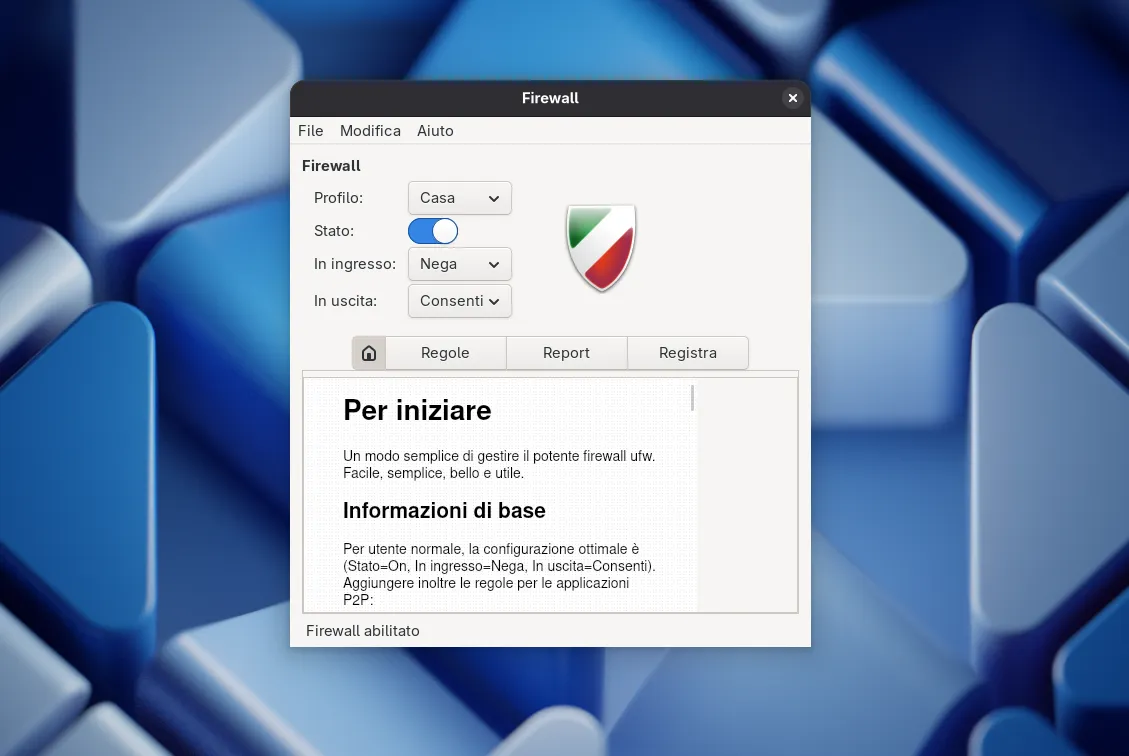Open the Profilo dropdown showing Casa
1129x756 pixels.
(459, 198)
